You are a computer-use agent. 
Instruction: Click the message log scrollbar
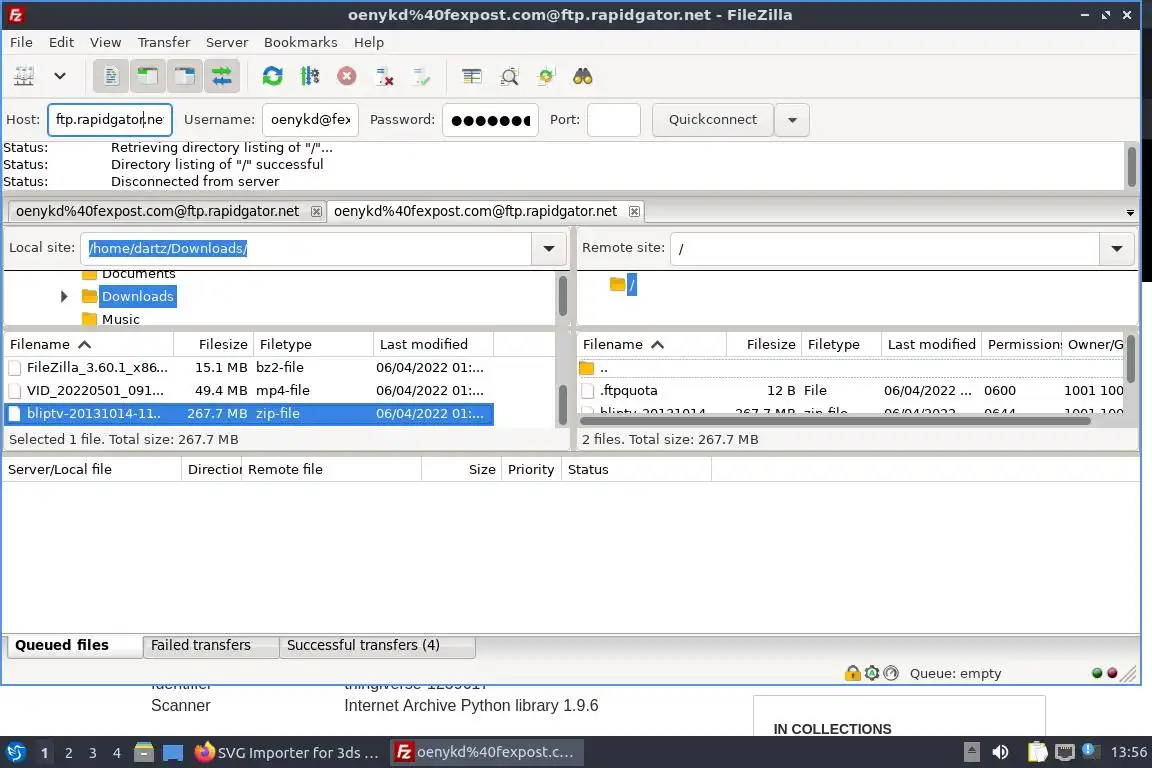tap(1131, 166)
